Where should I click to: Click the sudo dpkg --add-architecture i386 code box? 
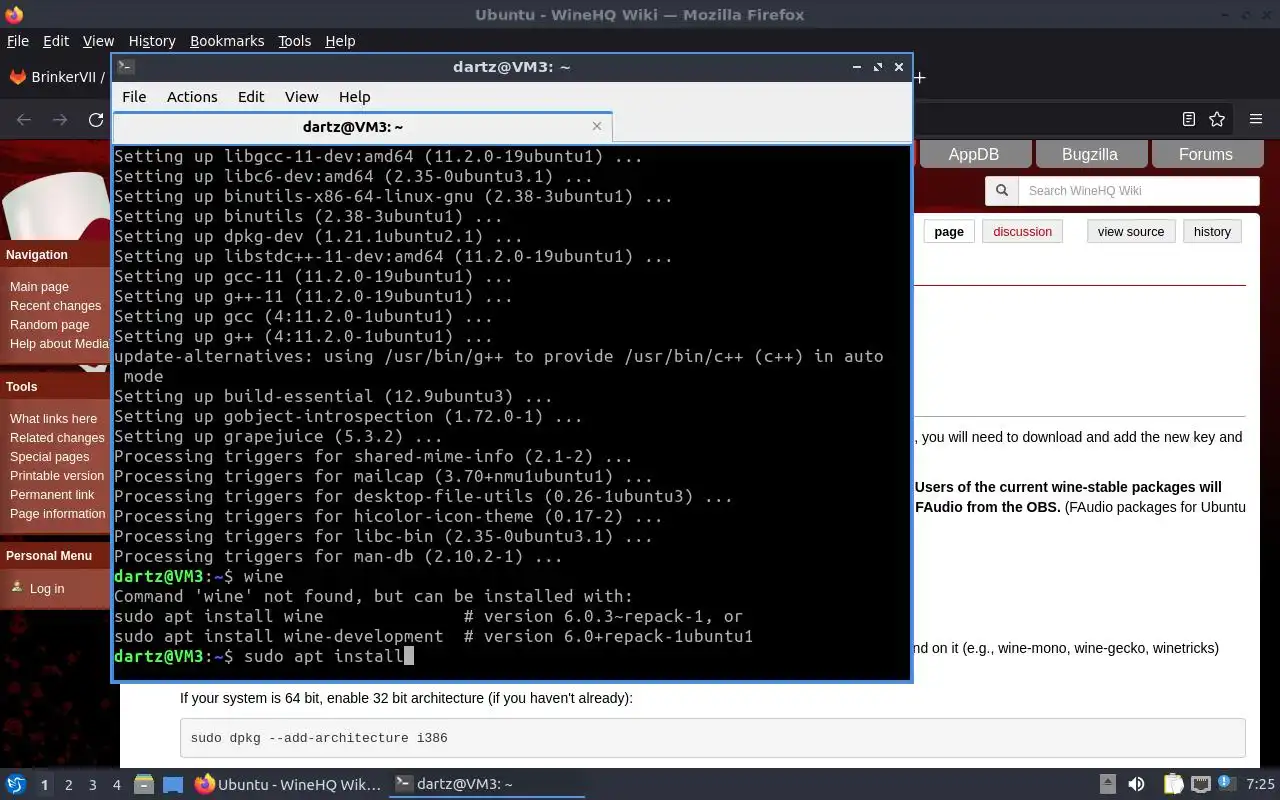click(x=712, y=738)
